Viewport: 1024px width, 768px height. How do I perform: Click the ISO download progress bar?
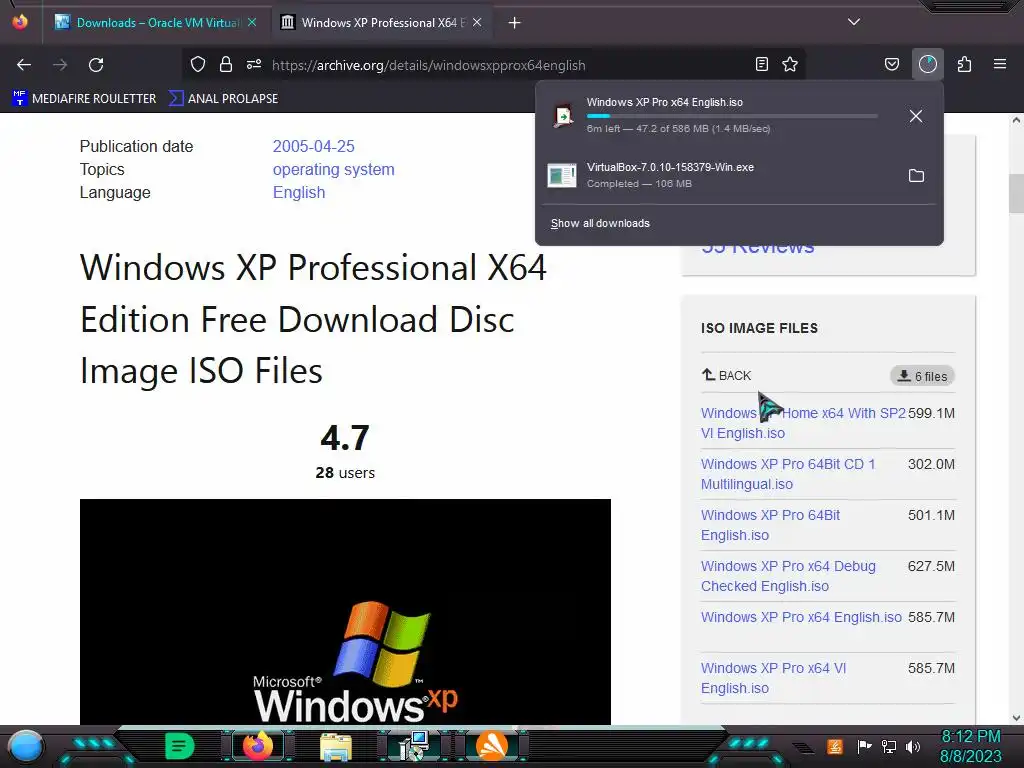[731, 116]
